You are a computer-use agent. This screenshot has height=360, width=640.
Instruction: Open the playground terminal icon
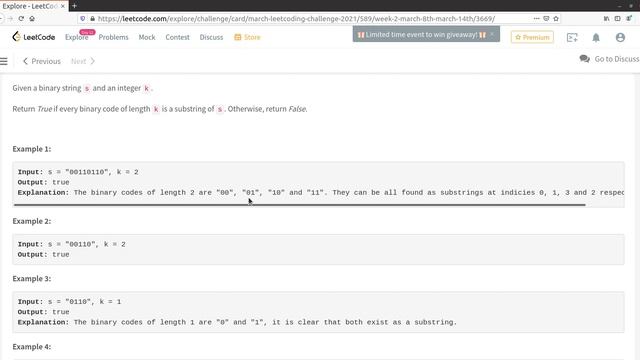(x=572, y=38)
